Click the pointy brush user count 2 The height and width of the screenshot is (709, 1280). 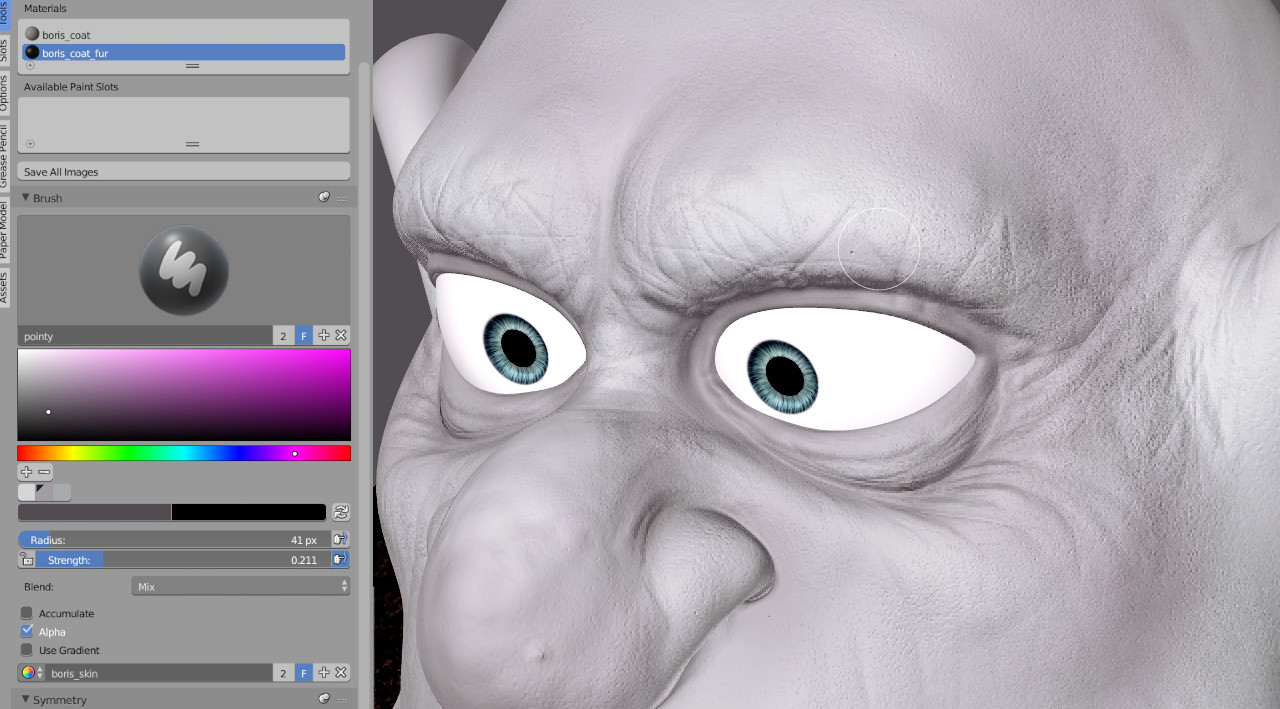[x=284, y=336]
